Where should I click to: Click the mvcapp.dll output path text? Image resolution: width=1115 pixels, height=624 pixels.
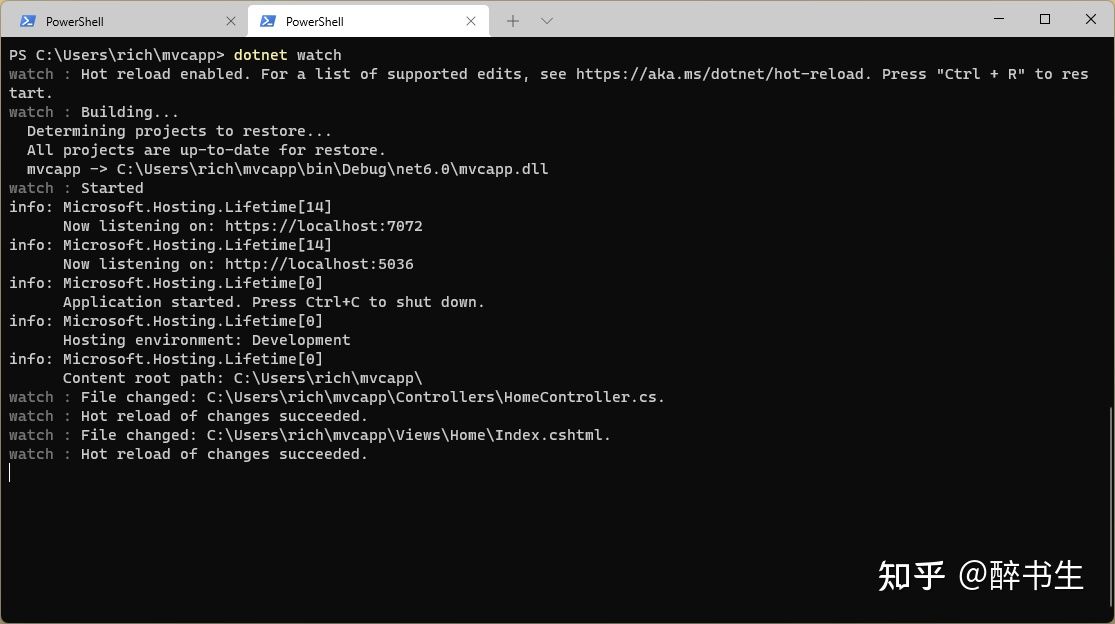[x=332, y=169]
